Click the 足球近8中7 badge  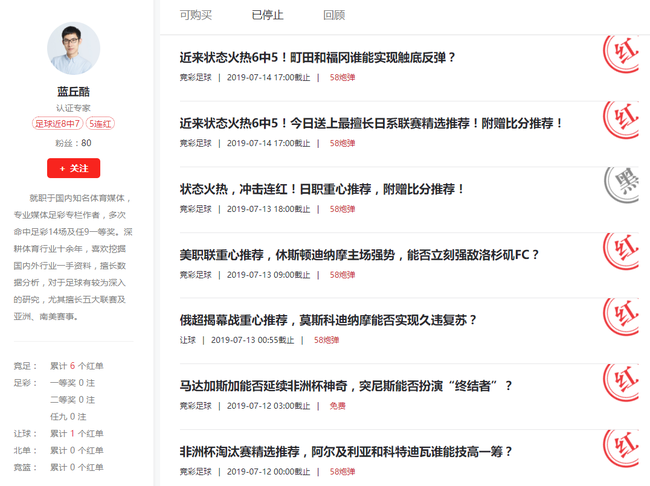(x=57, y=124)
